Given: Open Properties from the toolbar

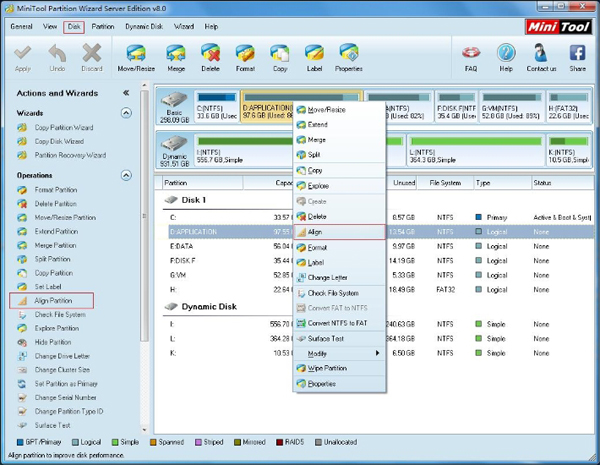Looking at the screenshot, I should (x=349, y=58).
